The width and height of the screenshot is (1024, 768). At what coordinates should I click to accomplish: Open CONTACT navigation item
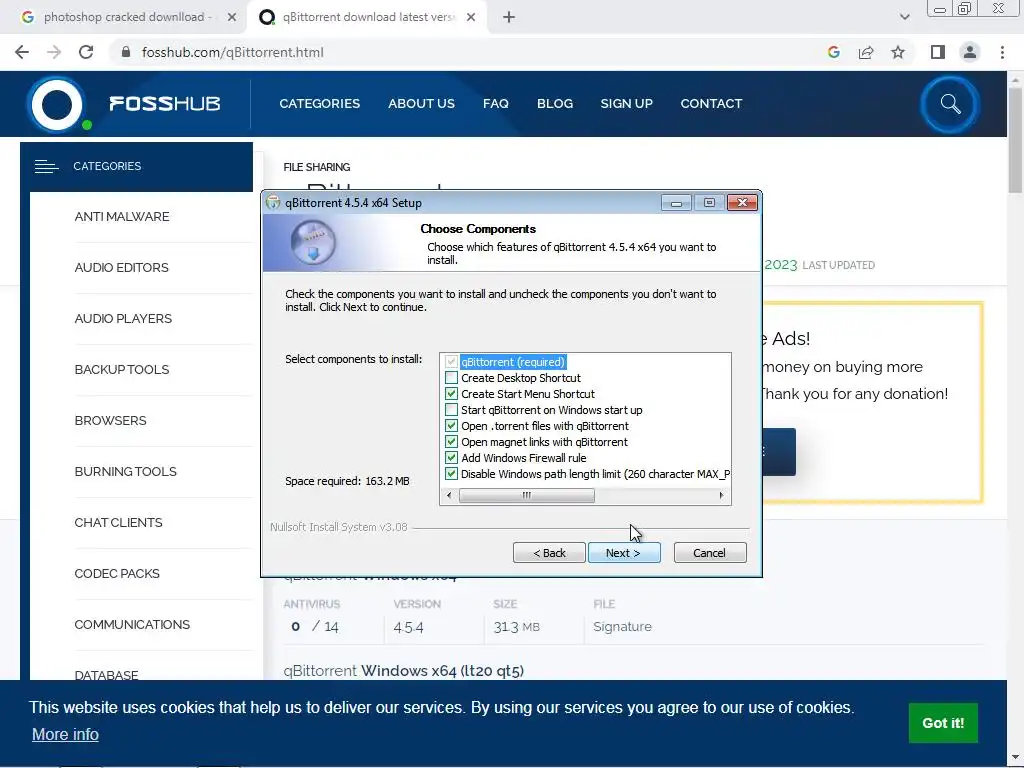coord(711,103)
